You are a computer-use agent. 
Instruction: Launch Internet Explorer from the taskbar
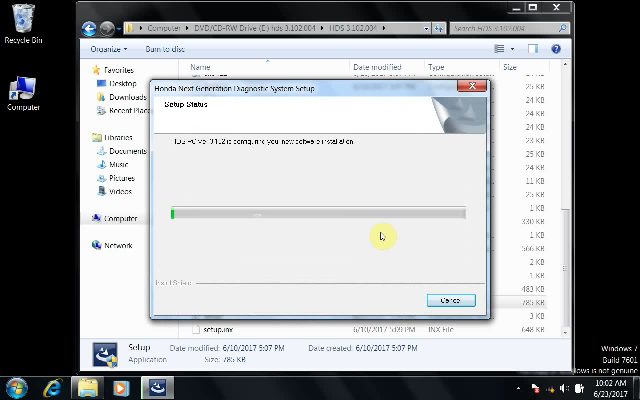[53, 388]
